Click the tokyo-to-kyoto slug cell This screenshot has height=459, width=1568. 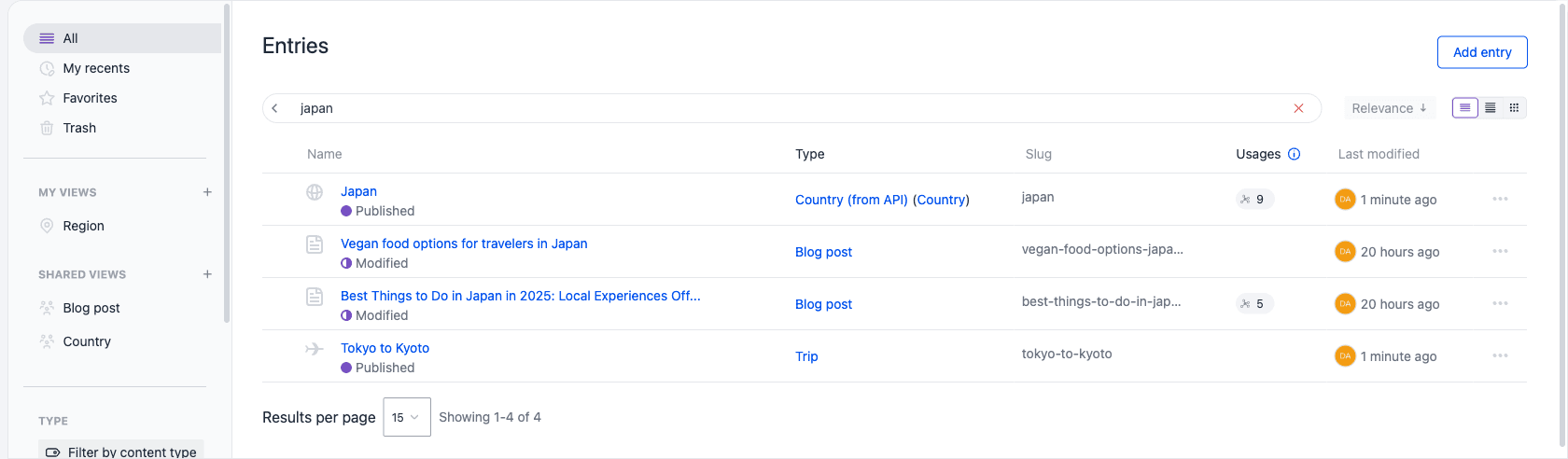pyautogui.click(x=1067, y=354)
